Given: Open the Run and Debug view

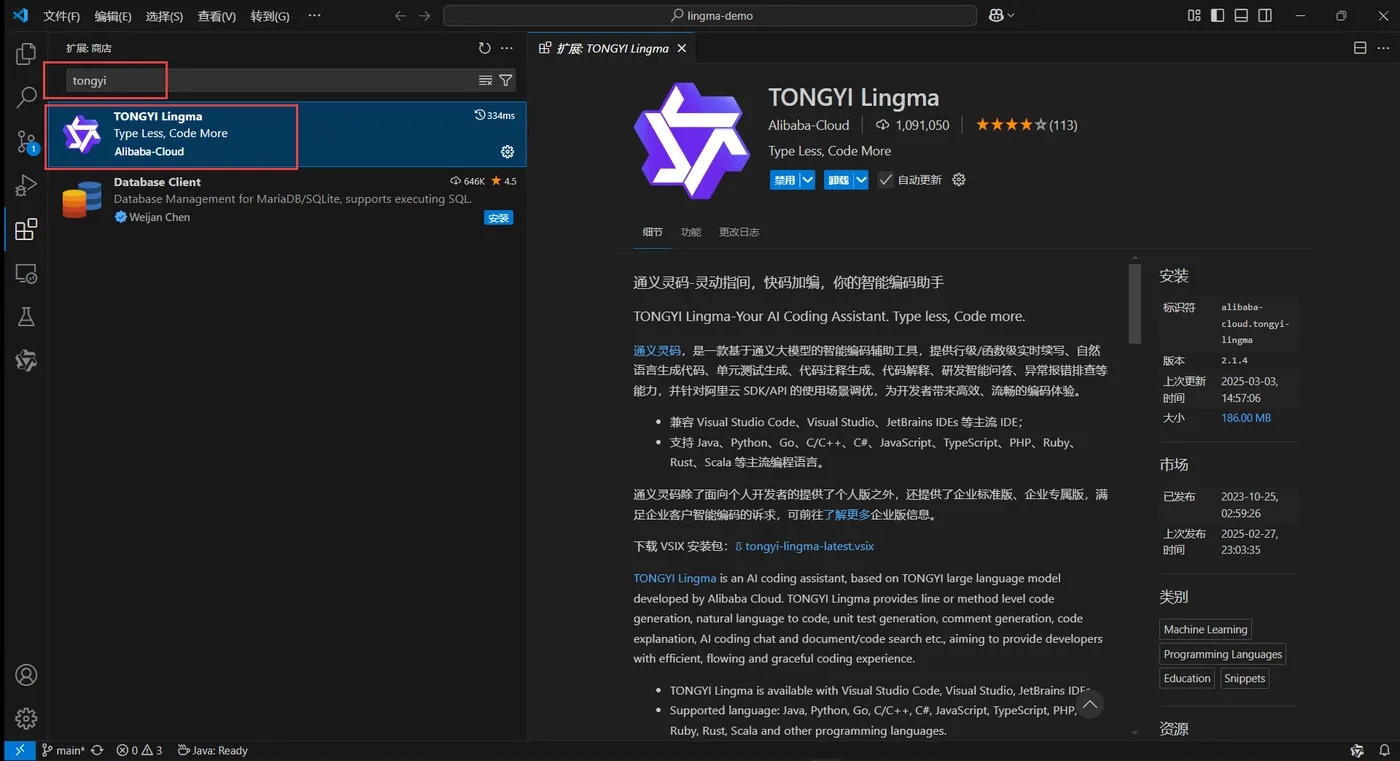Looking at the screenshot, I should pos(26,185).
